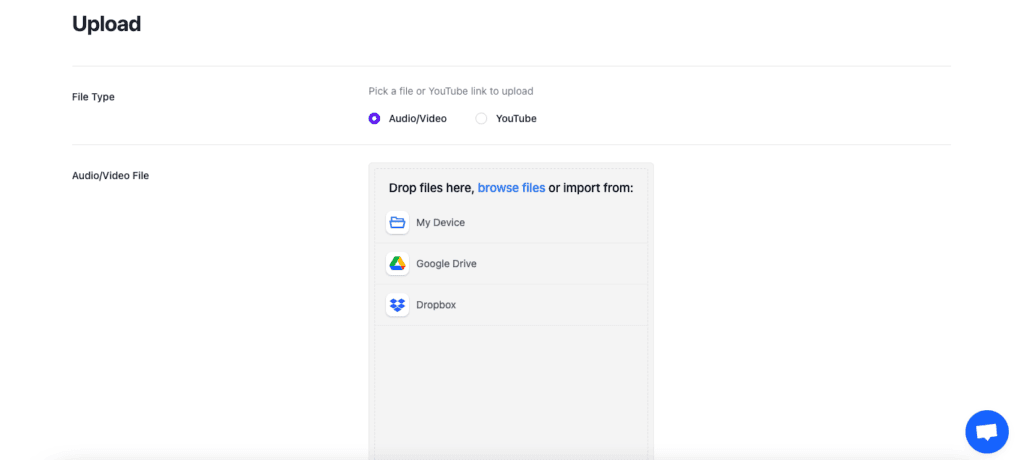Image resolution: width=1024 pixels, height=460 pixels.
Task: Select the Audio/Video radio button
Action: [374, 119]
